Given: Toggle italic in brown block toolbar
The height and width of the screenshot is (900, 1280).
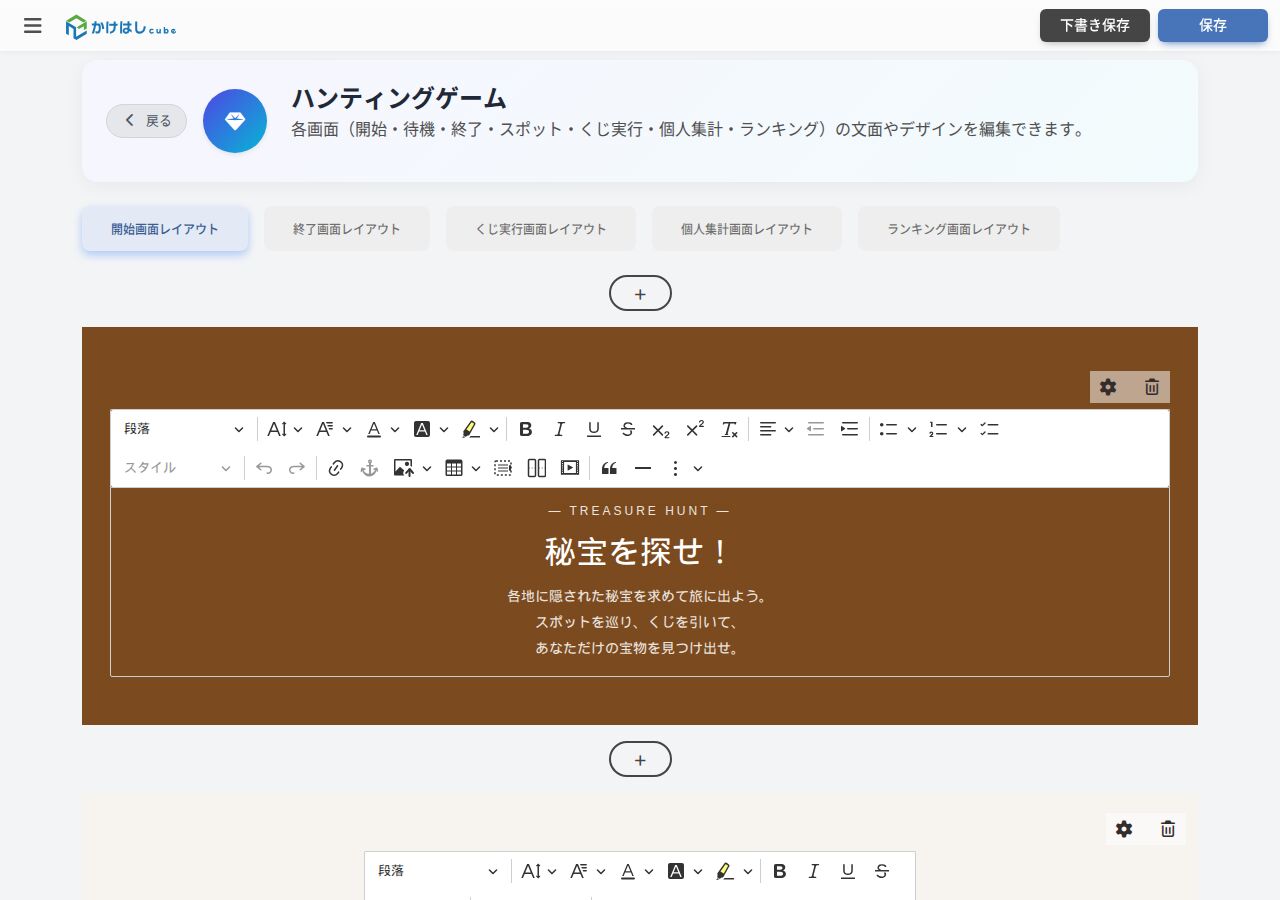Looking at the screenshot, I should coord(560,429).
